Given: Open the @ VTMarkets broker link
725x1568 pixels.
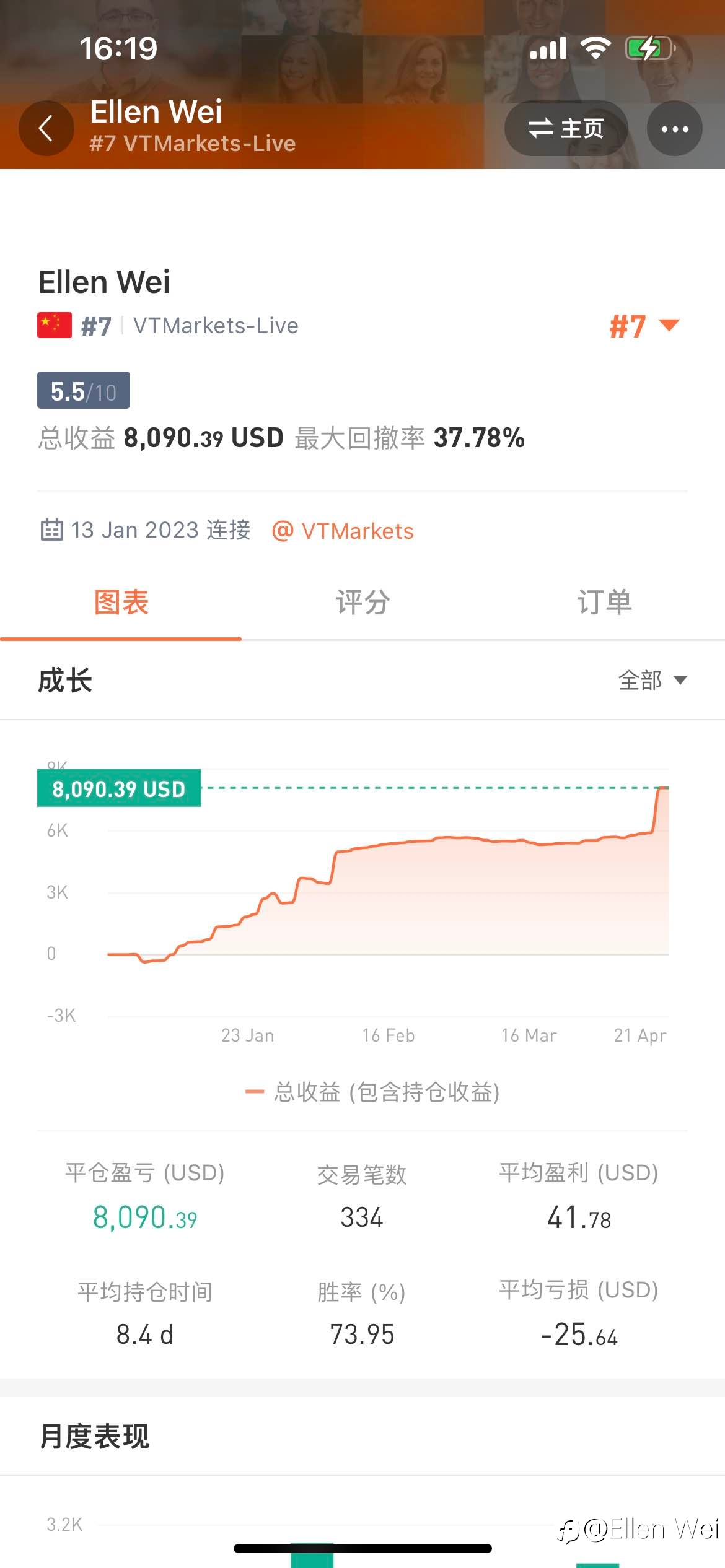Looking at the screenshot, I should (343, 531).
